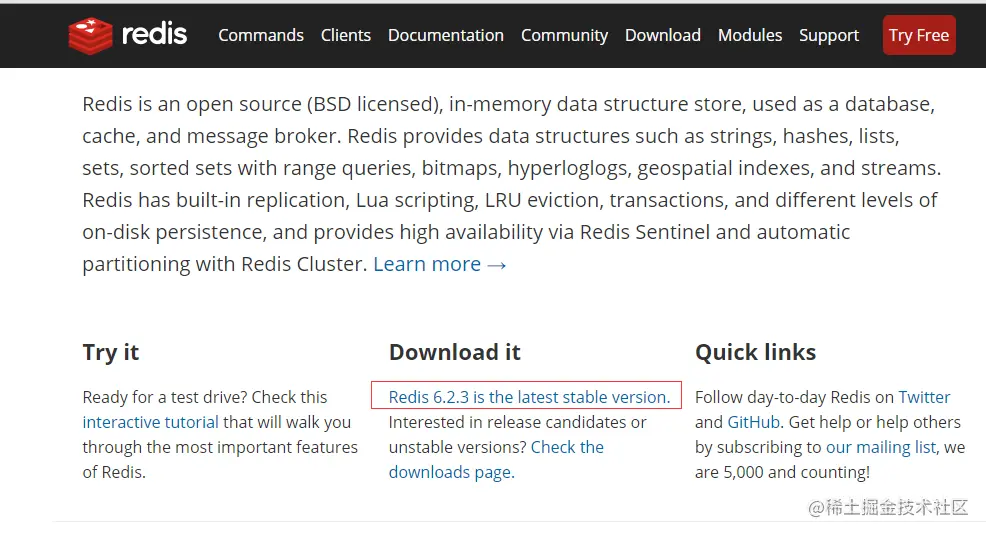The width and height of the screenshot is (986, 535).
Task: Open the Community navigation link
Action: 564,35
